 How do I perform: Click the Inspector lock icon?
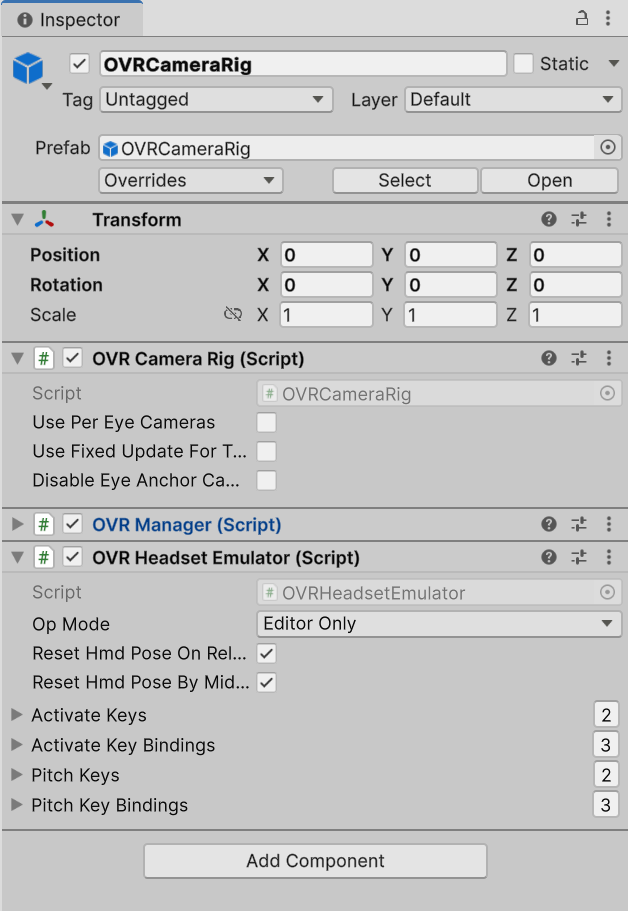[x=582, y=18]
